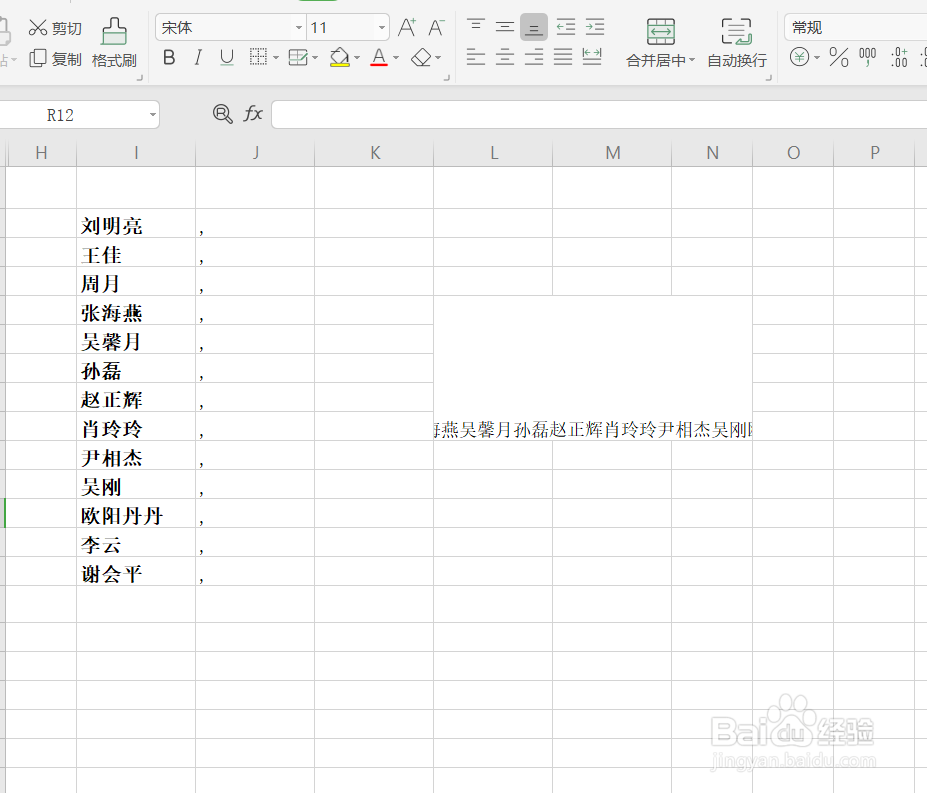
Task: Decrease font size with A- icon
Action: [436, 27]
